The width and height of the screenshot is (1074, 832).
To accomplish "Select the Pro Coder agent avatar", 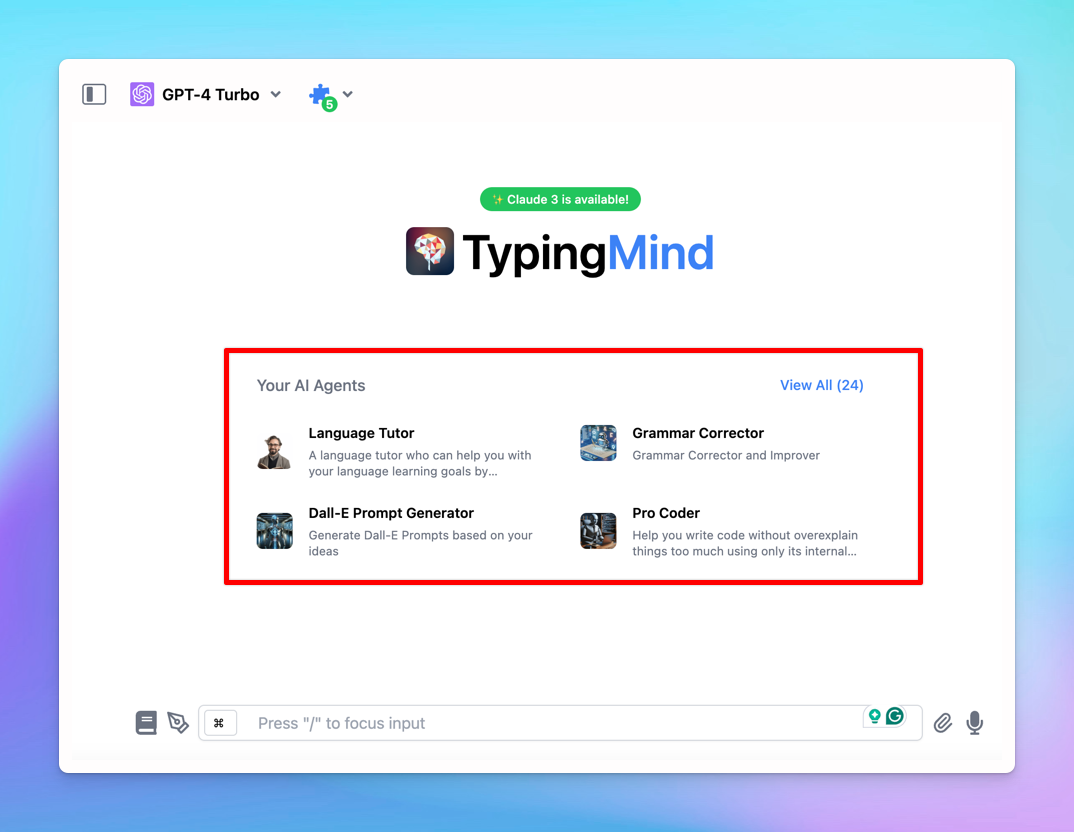I will [x=598, y=531].
